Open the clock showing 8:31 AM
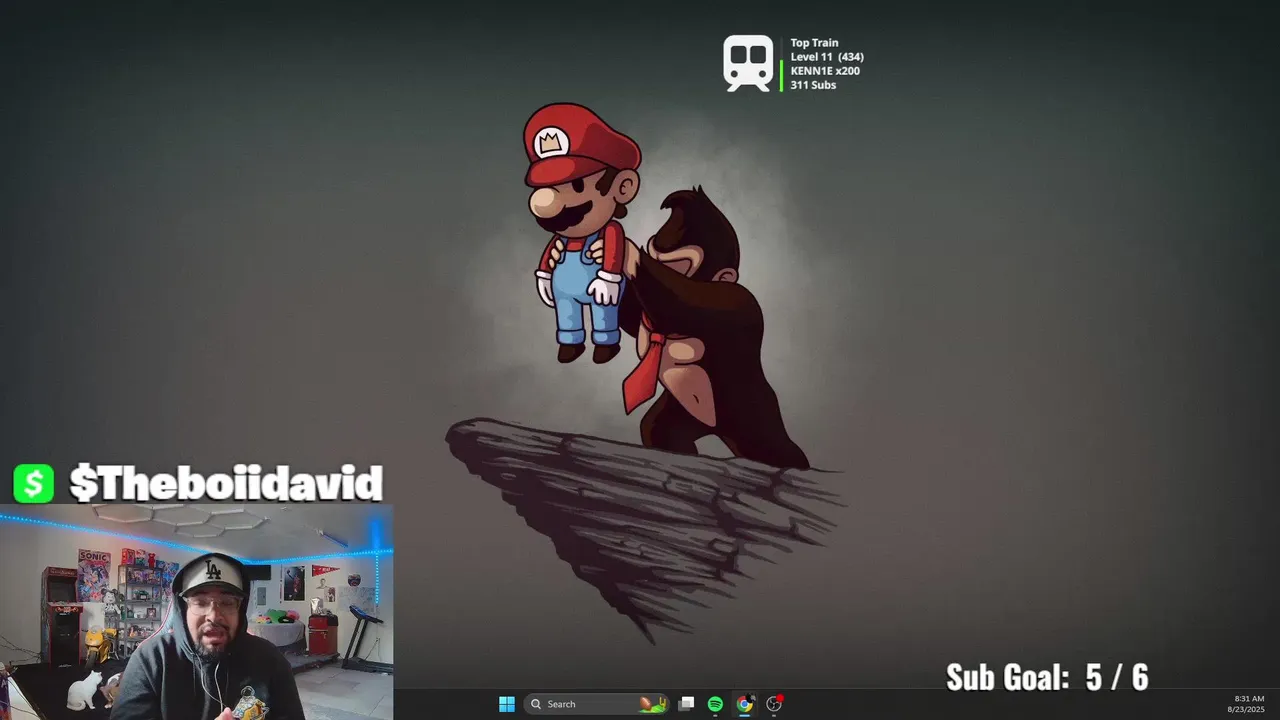This screenshot has width=1280, height=720. pyautogui.click(x=1249, y=699)
